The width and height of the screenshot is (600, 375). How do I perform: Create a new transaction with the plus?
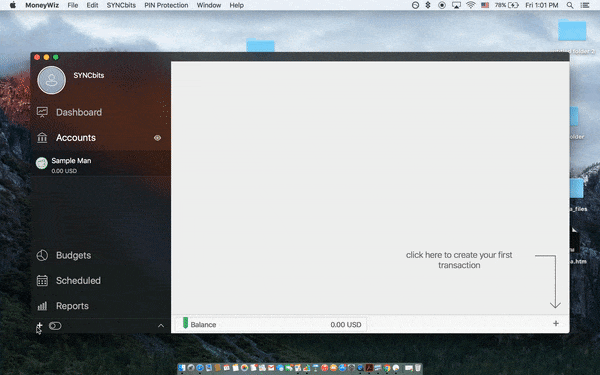click(556, 324)
